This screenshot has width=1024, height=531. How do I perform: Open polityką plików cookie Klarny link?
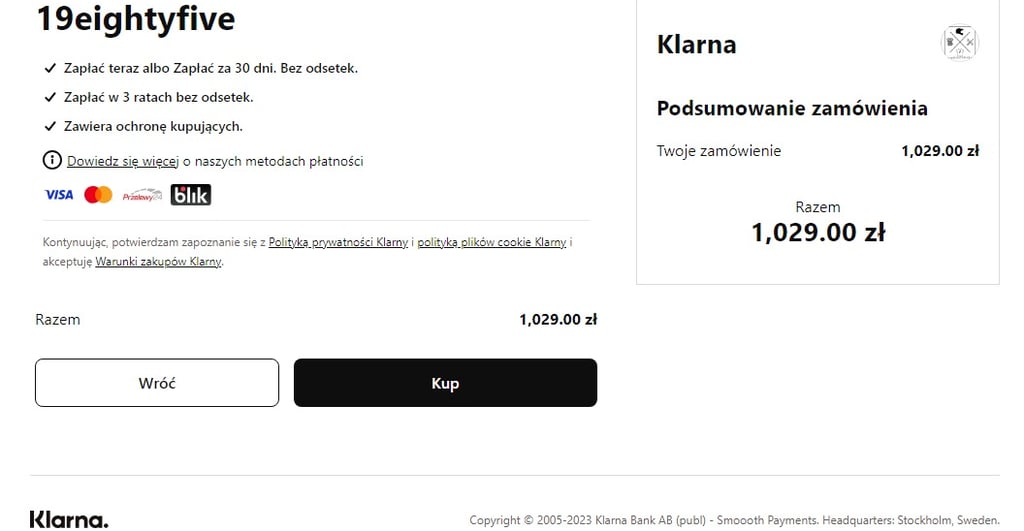(492, 242)
